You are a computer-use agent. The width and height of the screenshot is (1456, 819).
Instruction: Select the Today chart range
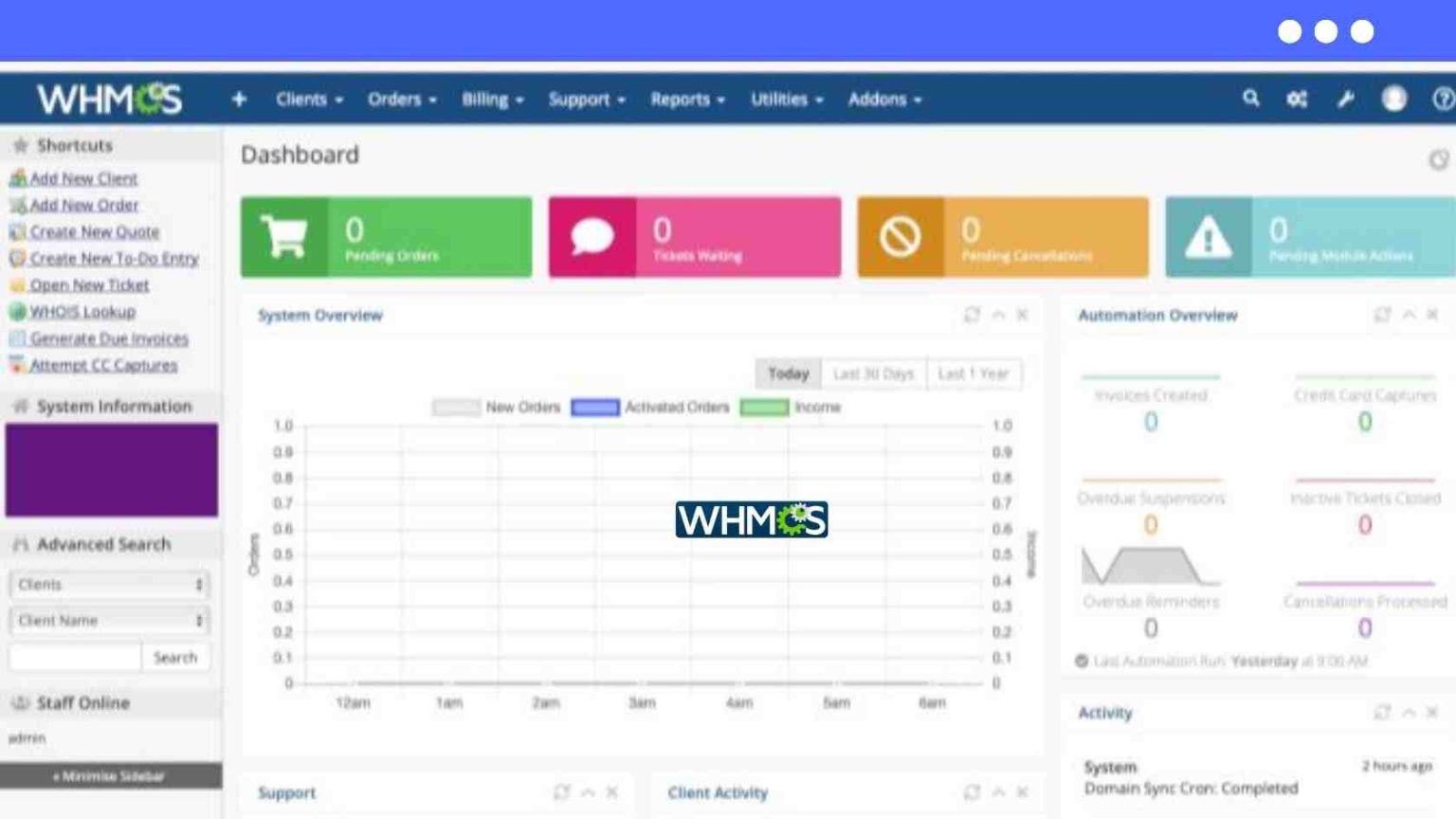789,373
